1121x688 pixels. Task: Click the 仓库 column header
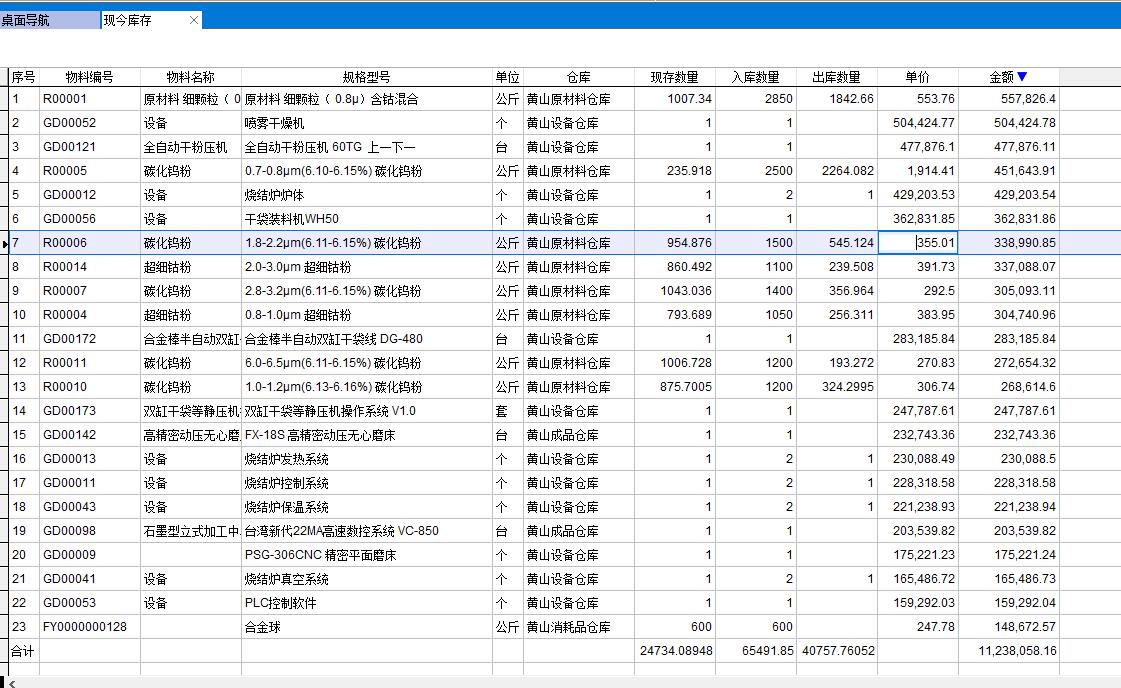[x=578, y=77]
